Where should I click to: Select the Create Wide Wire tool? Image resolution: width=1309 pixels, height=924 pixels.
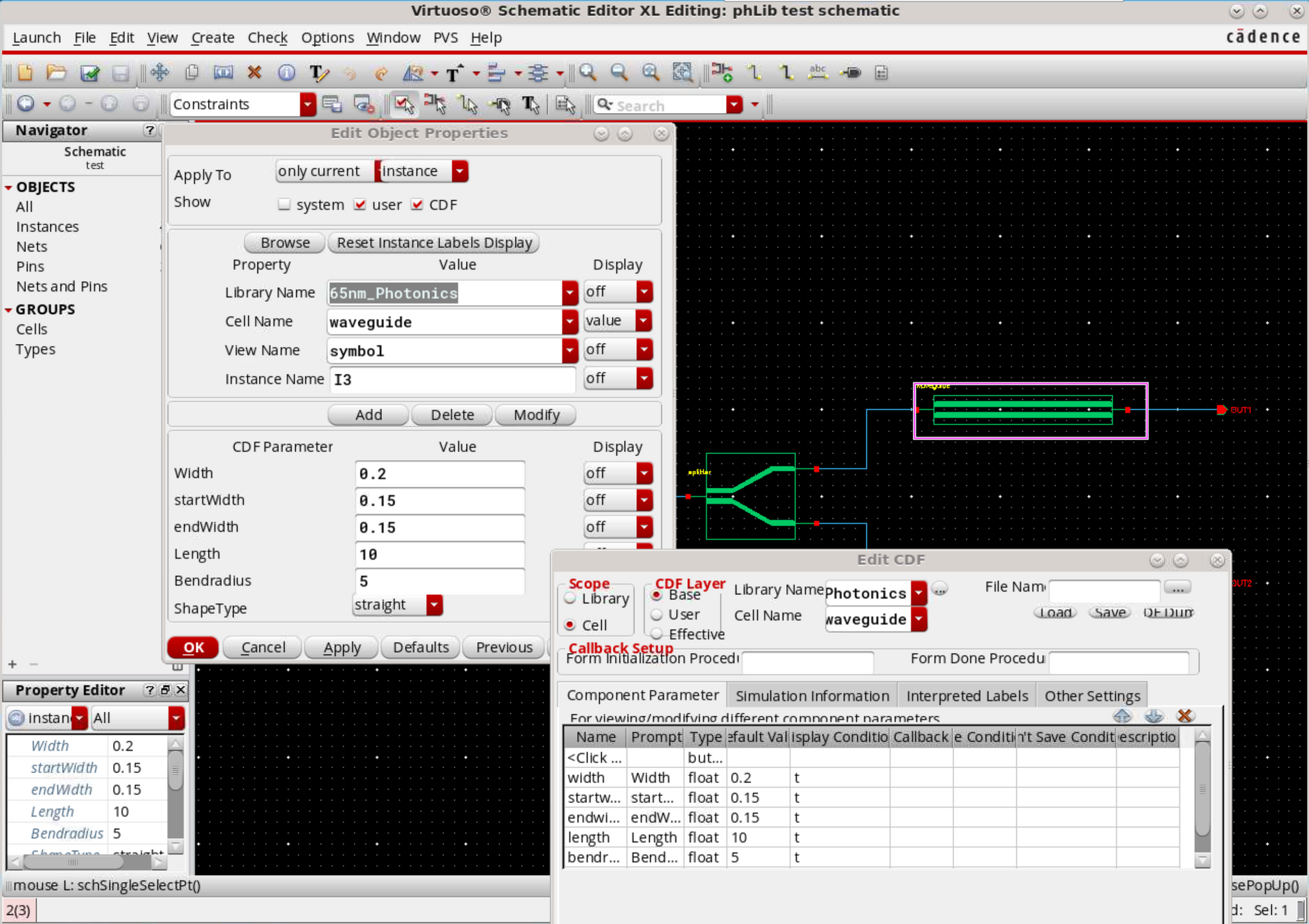785,72
